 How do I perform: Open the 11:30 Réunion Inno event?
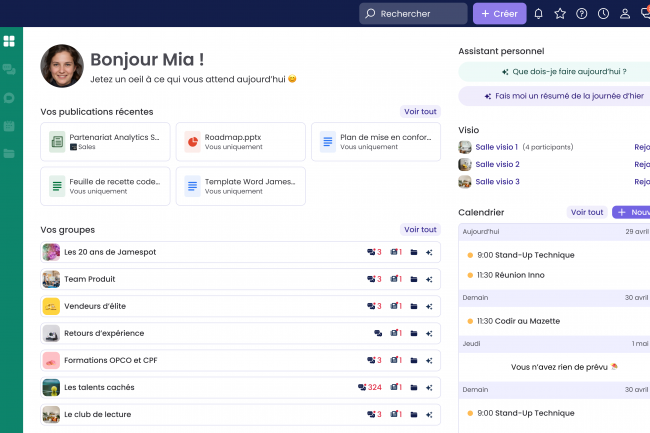click(x=510, y=274)
